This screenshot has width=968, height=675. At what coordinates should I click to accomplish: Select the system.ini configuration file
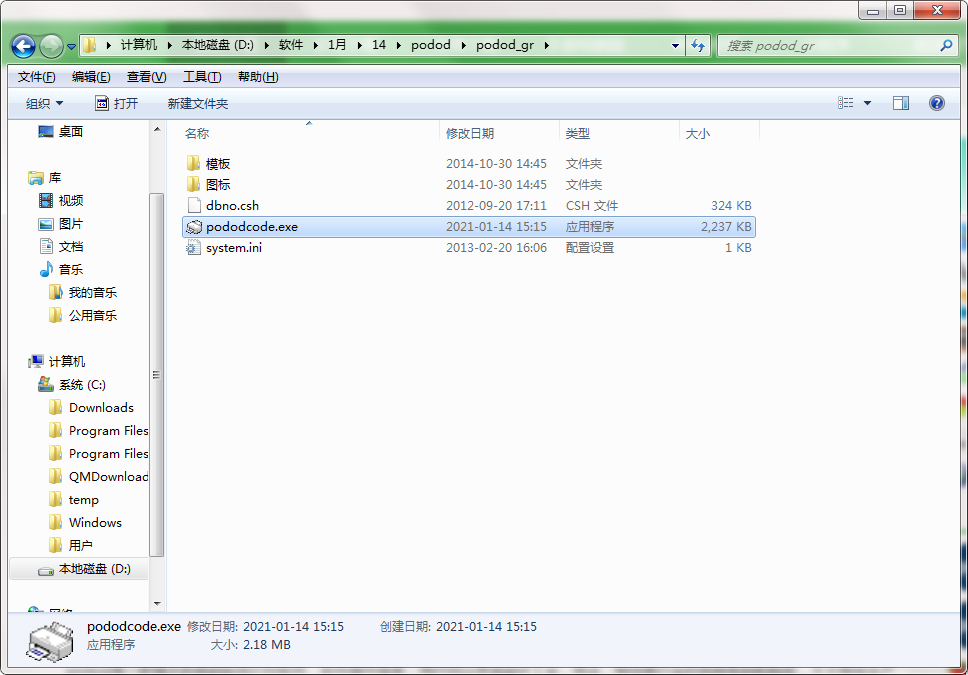pyautogui.click(x=233, y=248)
